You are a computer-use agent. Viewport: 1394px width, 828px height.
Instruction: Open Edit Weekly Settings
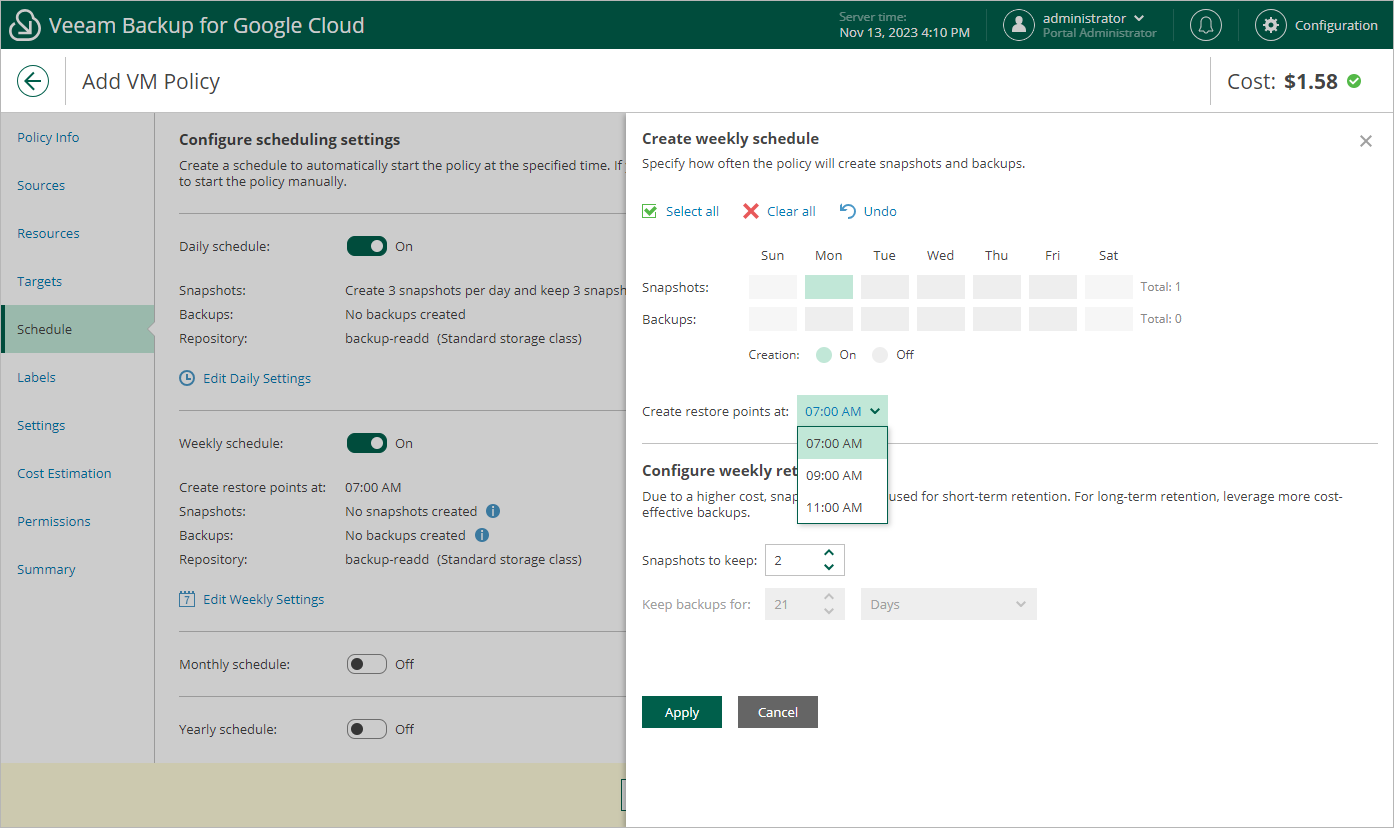click(x=264, y=599)
